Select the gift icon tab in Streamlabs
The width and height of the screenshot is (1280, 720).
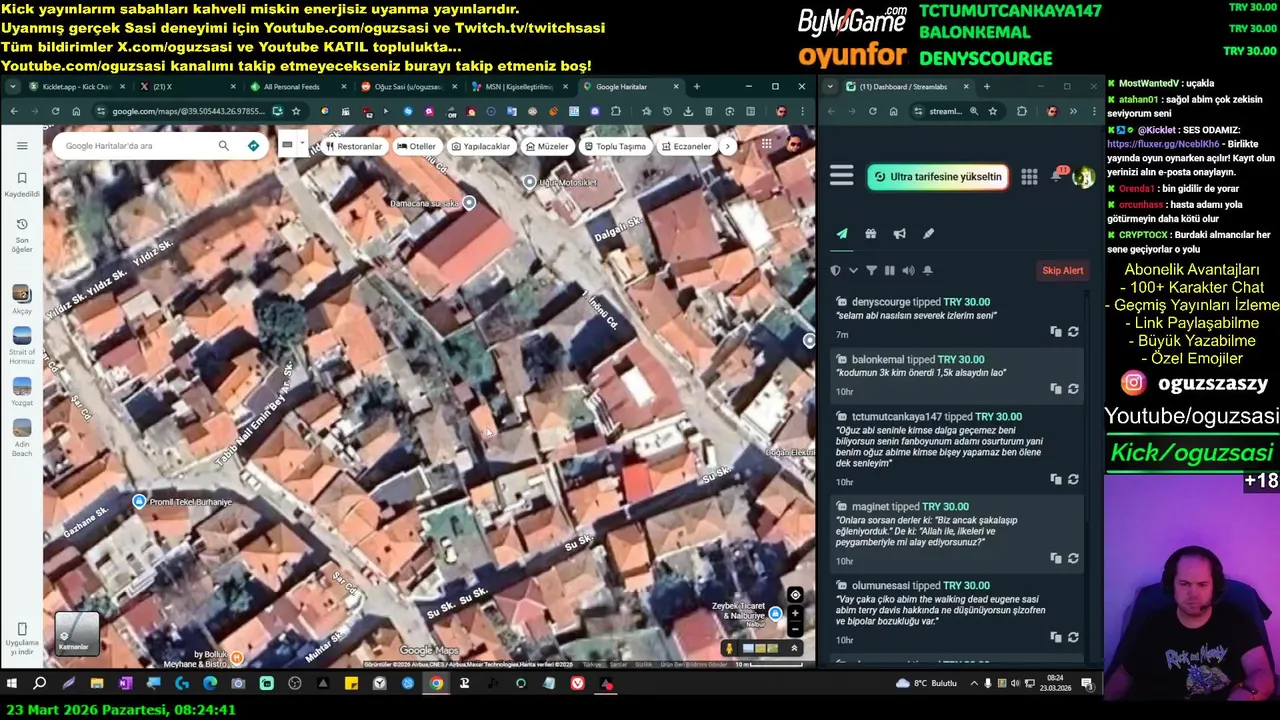click(x=871, y=234)
